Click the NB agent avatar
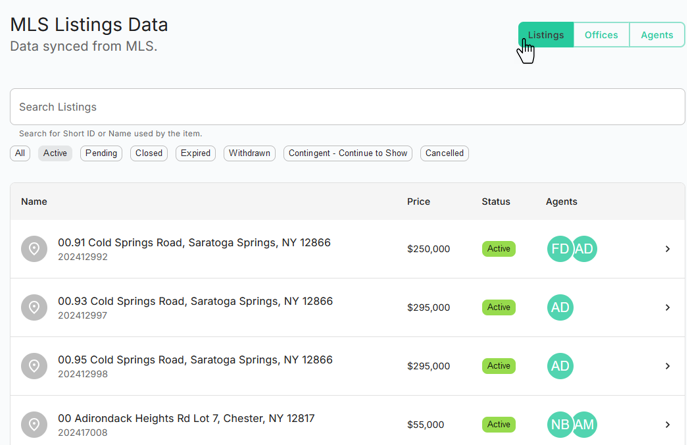The width and height of the screenshot is (687, 445). pos(560,425)
